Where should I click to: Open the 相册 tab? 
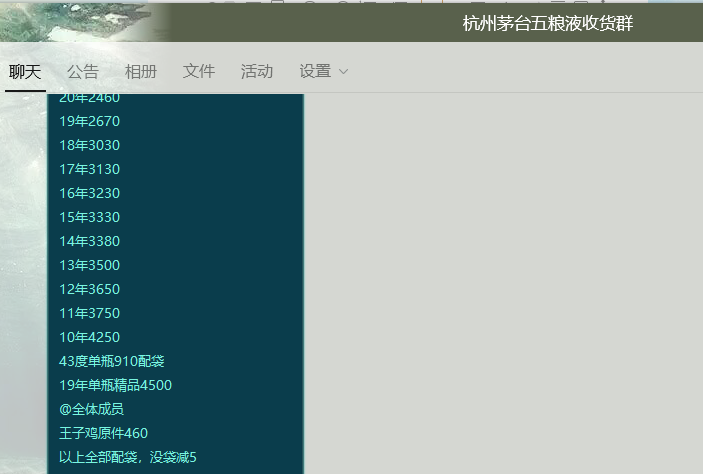click(x=141, y=72)
